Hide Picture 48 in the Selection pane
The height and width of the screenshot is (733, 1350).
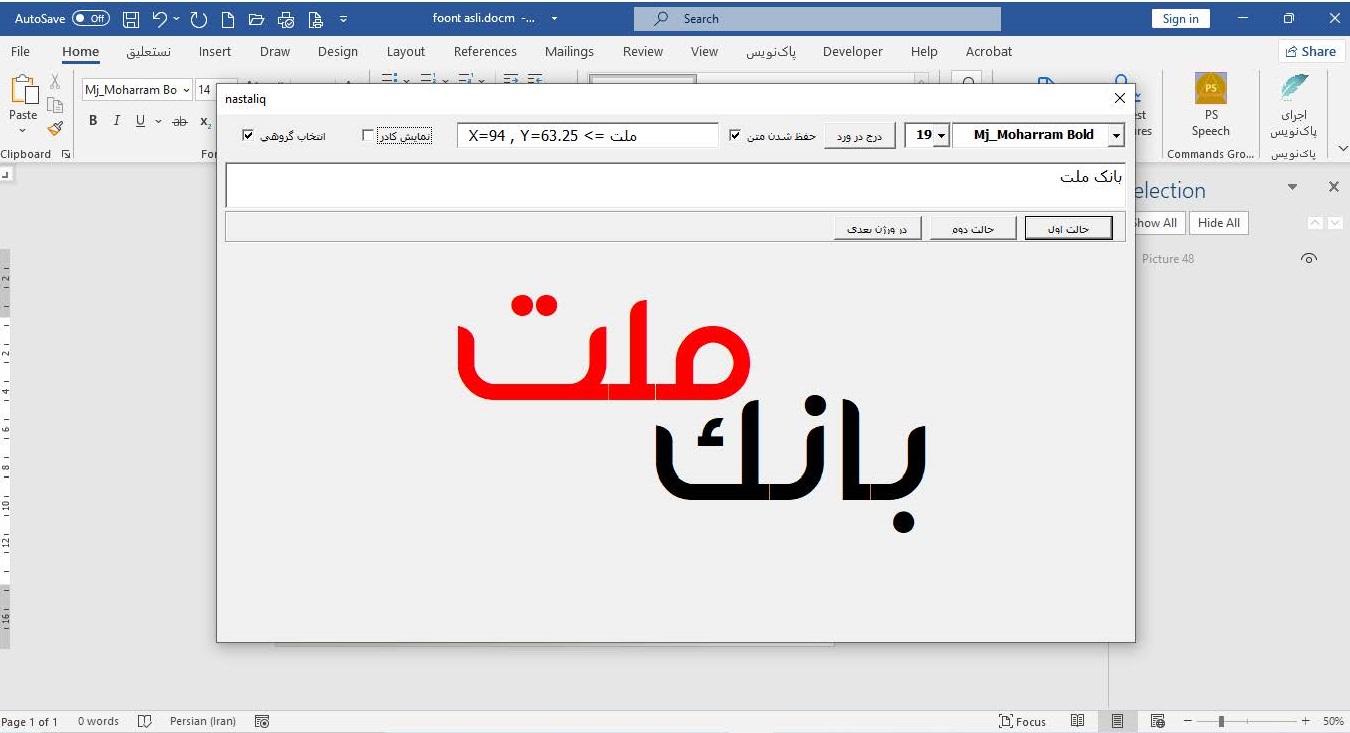pyautogui.click(x=1309, y=258)
